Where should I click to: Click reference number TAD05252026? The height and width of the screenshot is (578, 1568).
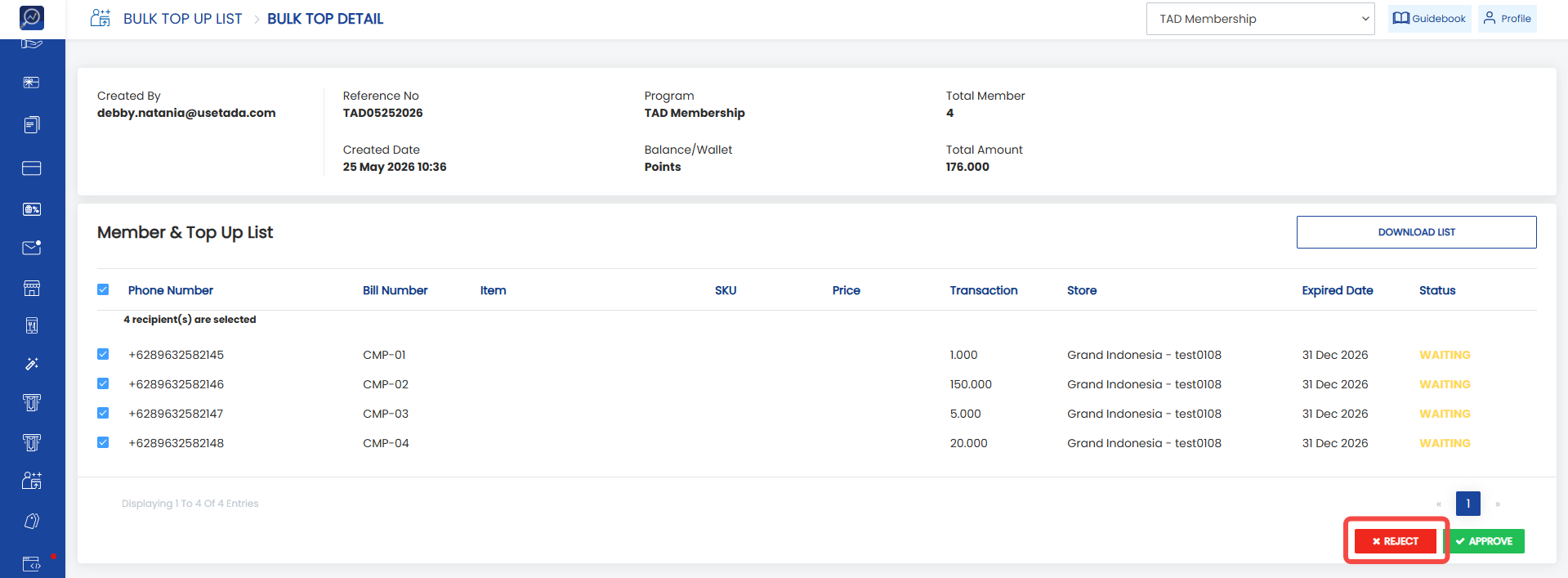click(x=383, y=113)
